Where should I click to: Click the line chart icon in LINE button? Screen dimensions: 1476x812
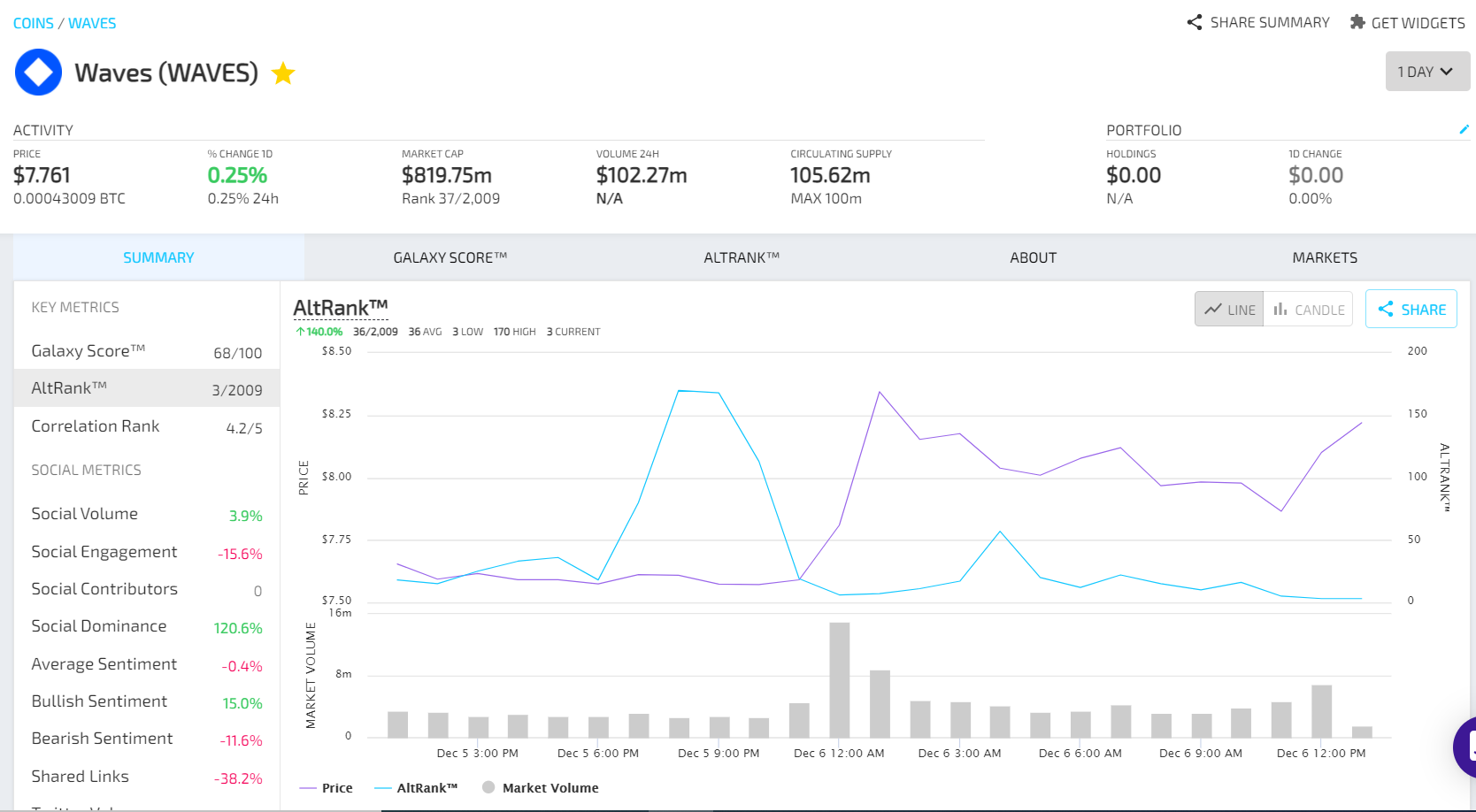click(1213, 309)
